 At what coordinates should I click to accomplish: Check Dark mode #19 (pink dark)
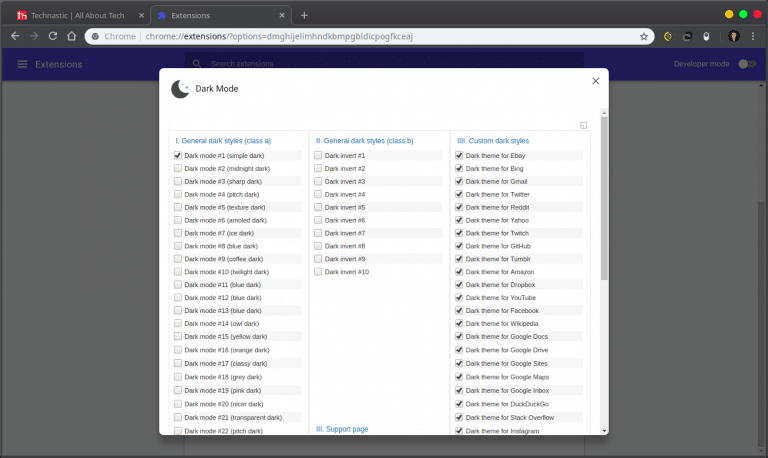click(178, 390)
